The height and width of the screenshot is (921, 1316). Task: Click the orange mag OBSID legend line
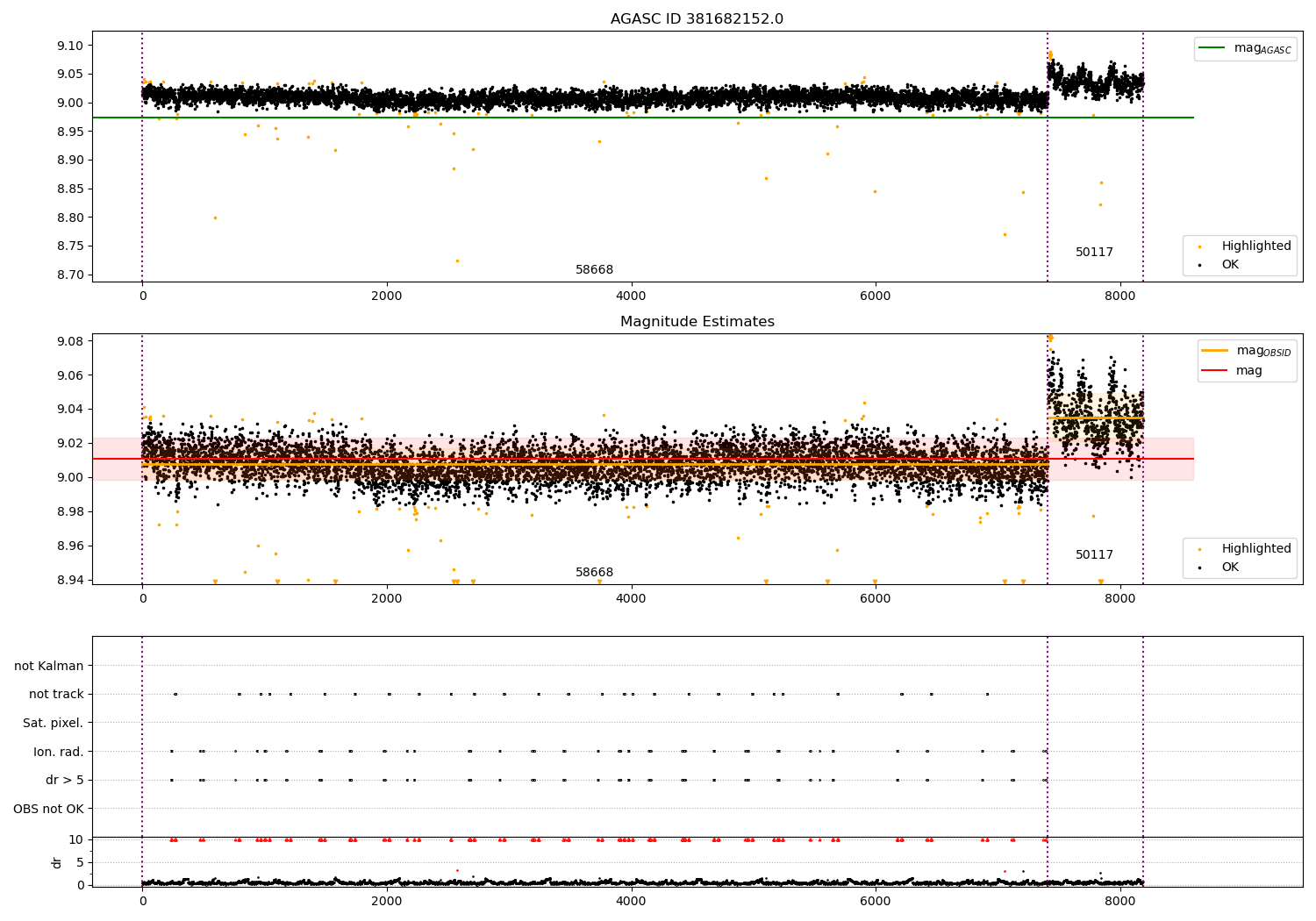pos(1214,351)
